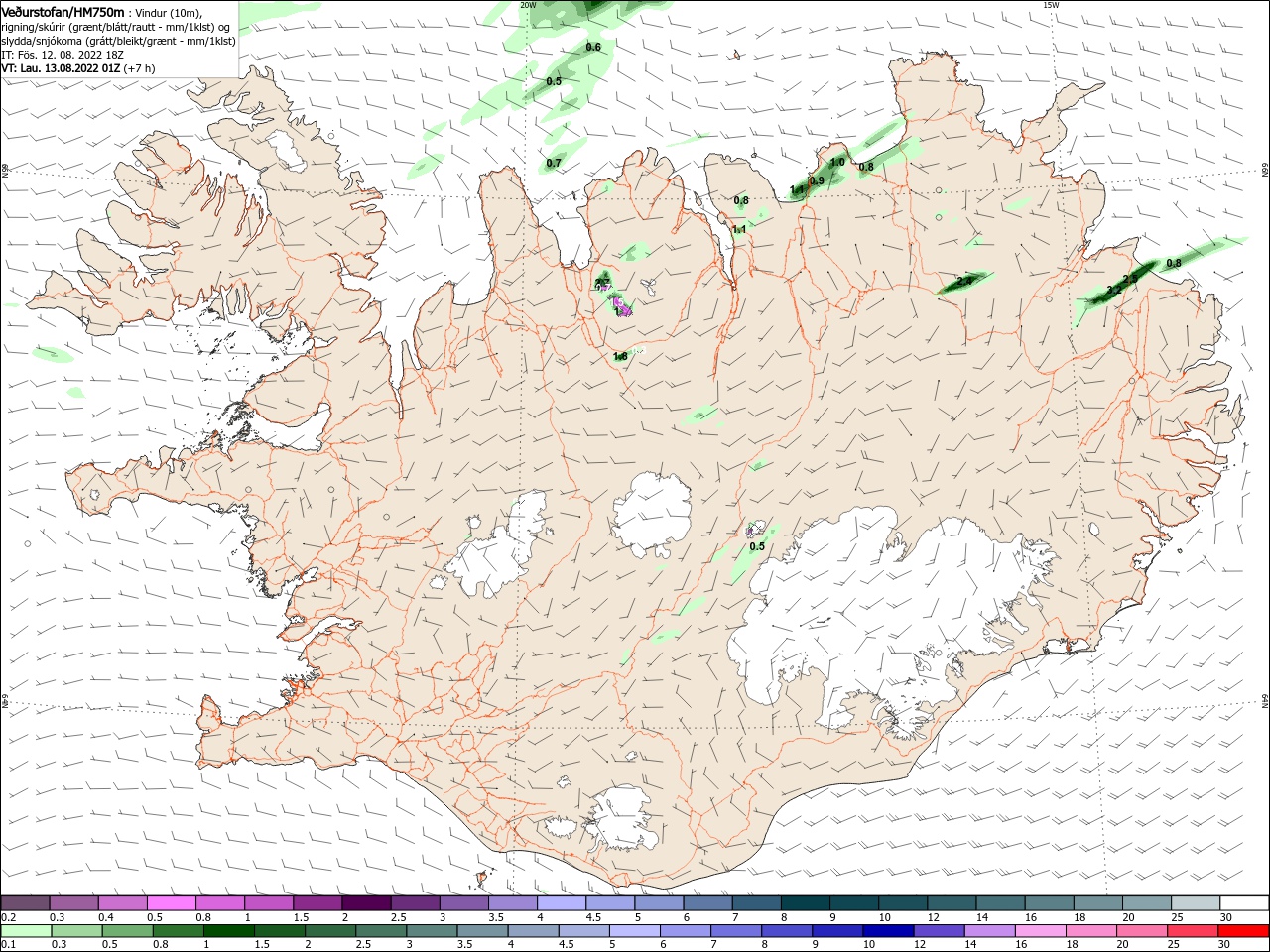Click the 0.9 precipitation value on north coast
This screenshot has height=952, width=1270.
(x=817, y=180)
